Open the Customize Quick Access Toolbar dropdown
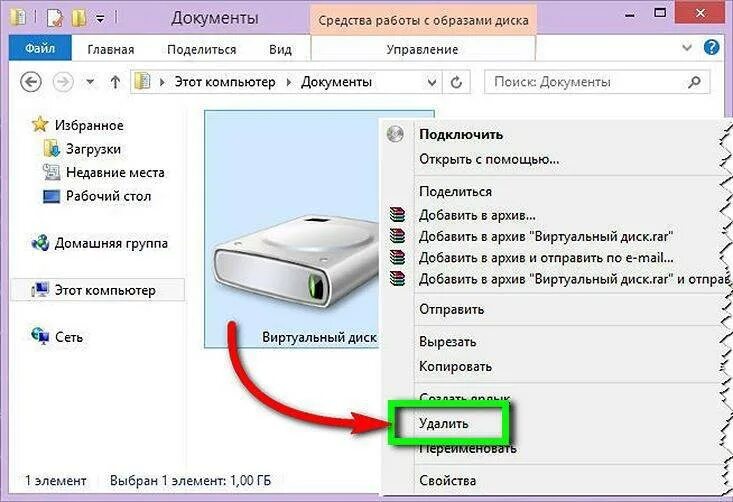 point(100,19)
